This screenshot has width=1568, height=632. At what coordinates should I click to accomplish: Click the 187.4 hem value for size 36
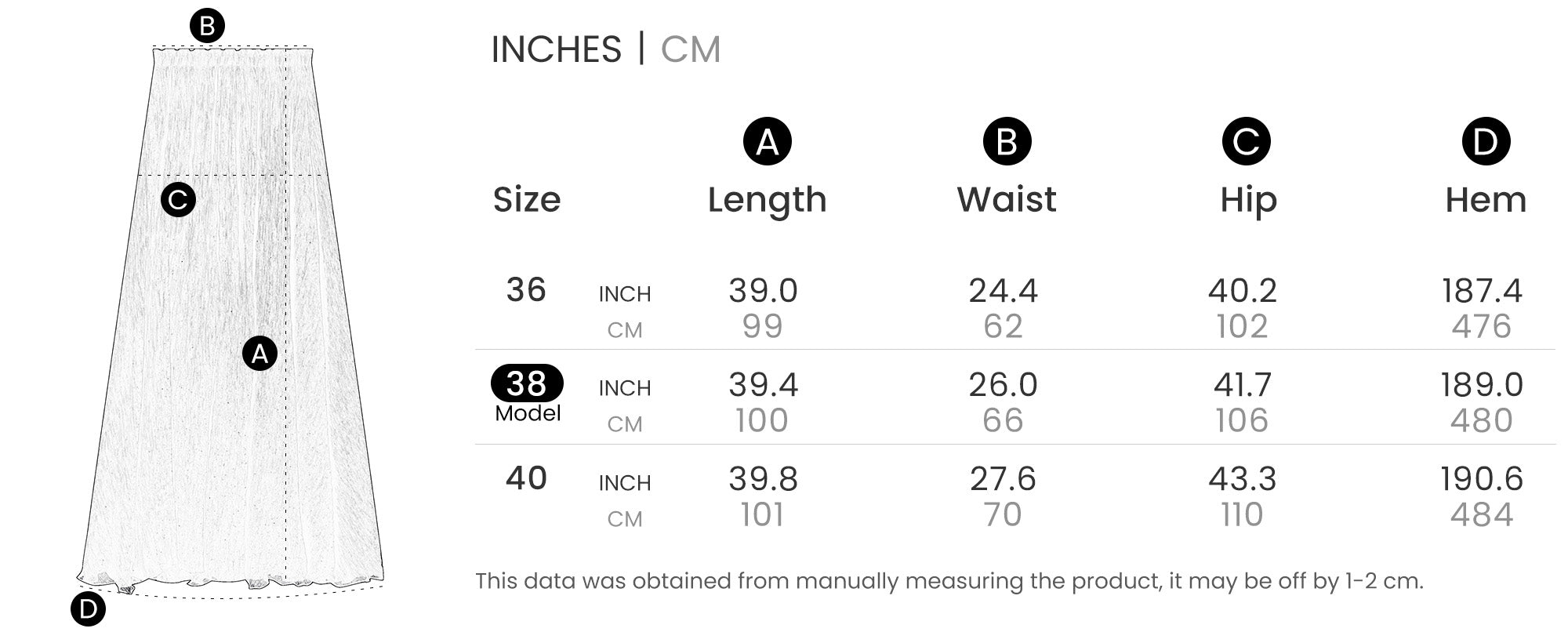point(1482,291)
